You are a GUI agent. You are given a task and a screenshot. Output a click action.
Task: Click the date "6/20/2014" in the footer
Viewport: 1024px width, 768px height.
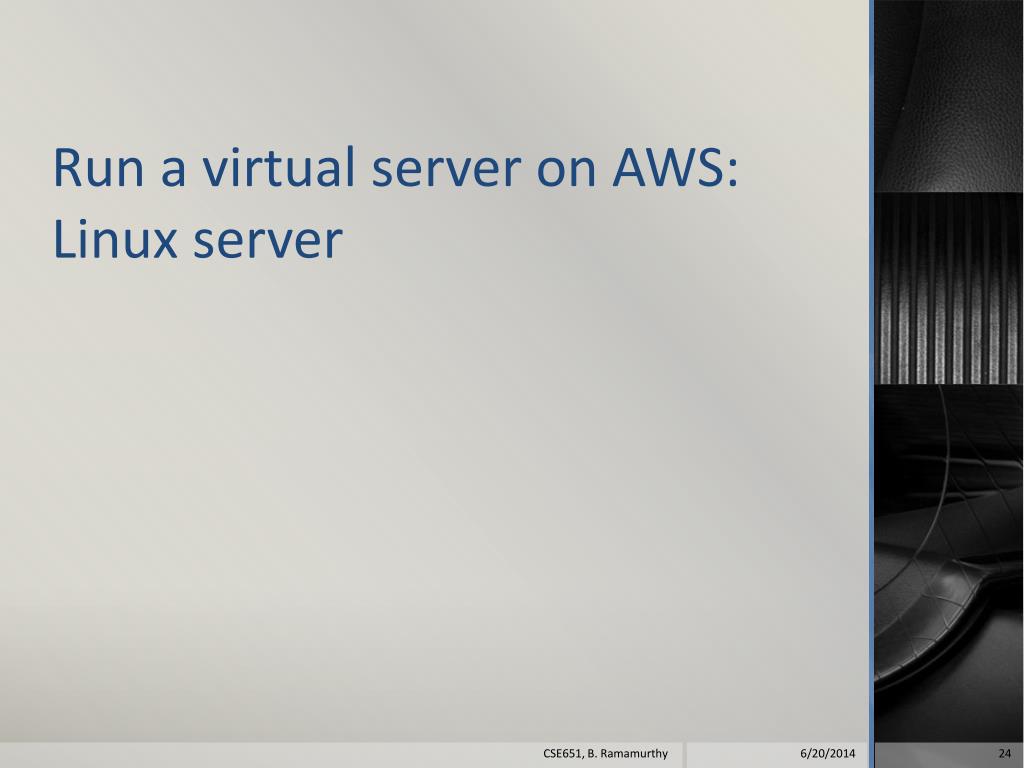(x=827, y=753)
